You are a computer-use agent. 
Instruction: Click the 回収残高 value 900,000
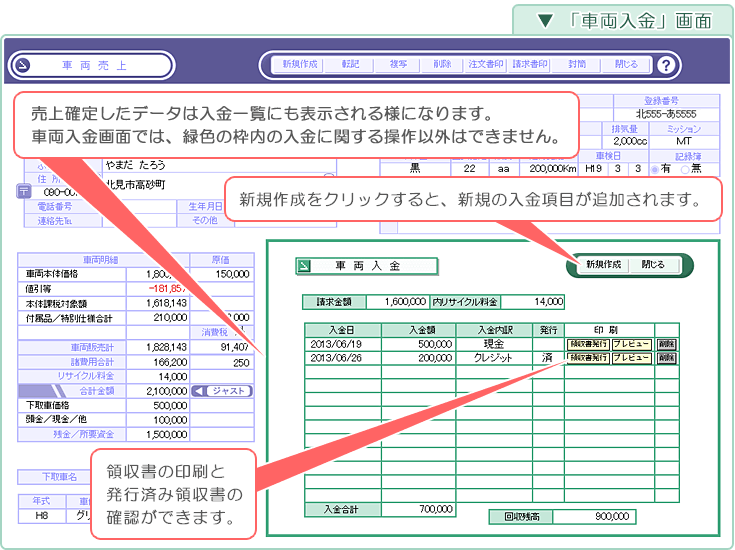(594, 517)
